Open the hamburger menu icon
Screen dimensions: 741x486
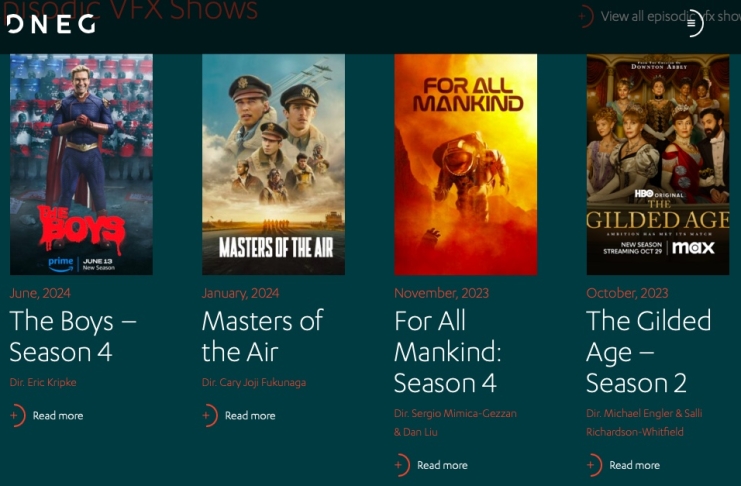point(691,23)
